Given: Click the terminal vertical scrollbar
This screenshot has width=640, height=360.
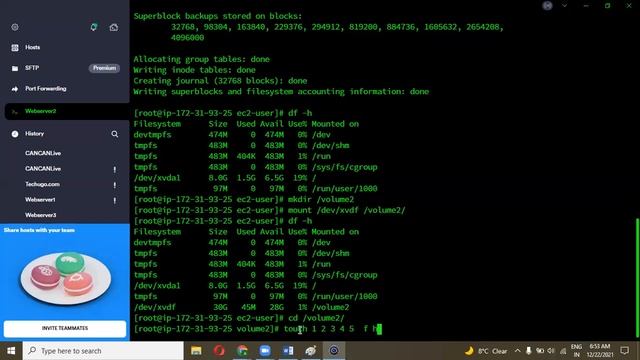Looking at the screenshot, I should (637, 278).
